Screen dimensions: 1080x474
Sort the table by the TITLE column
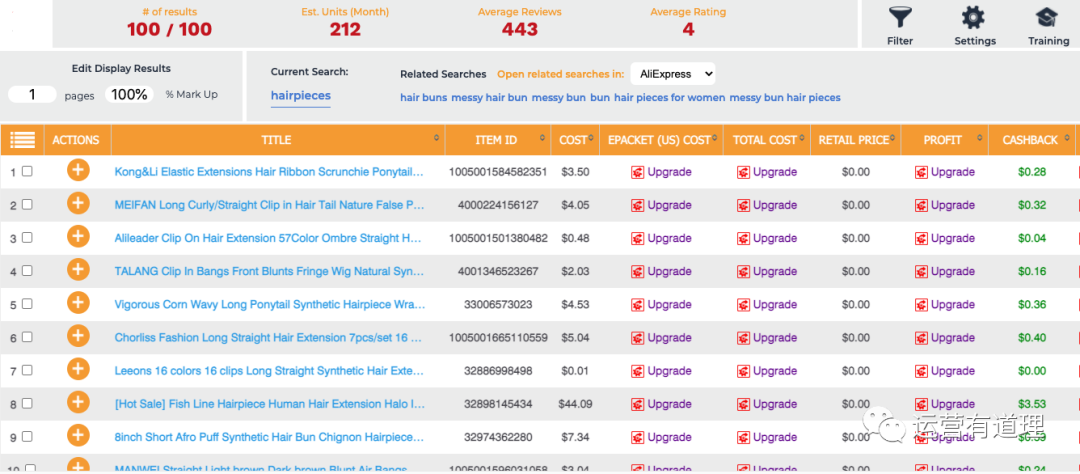click(x=276, y=140)
